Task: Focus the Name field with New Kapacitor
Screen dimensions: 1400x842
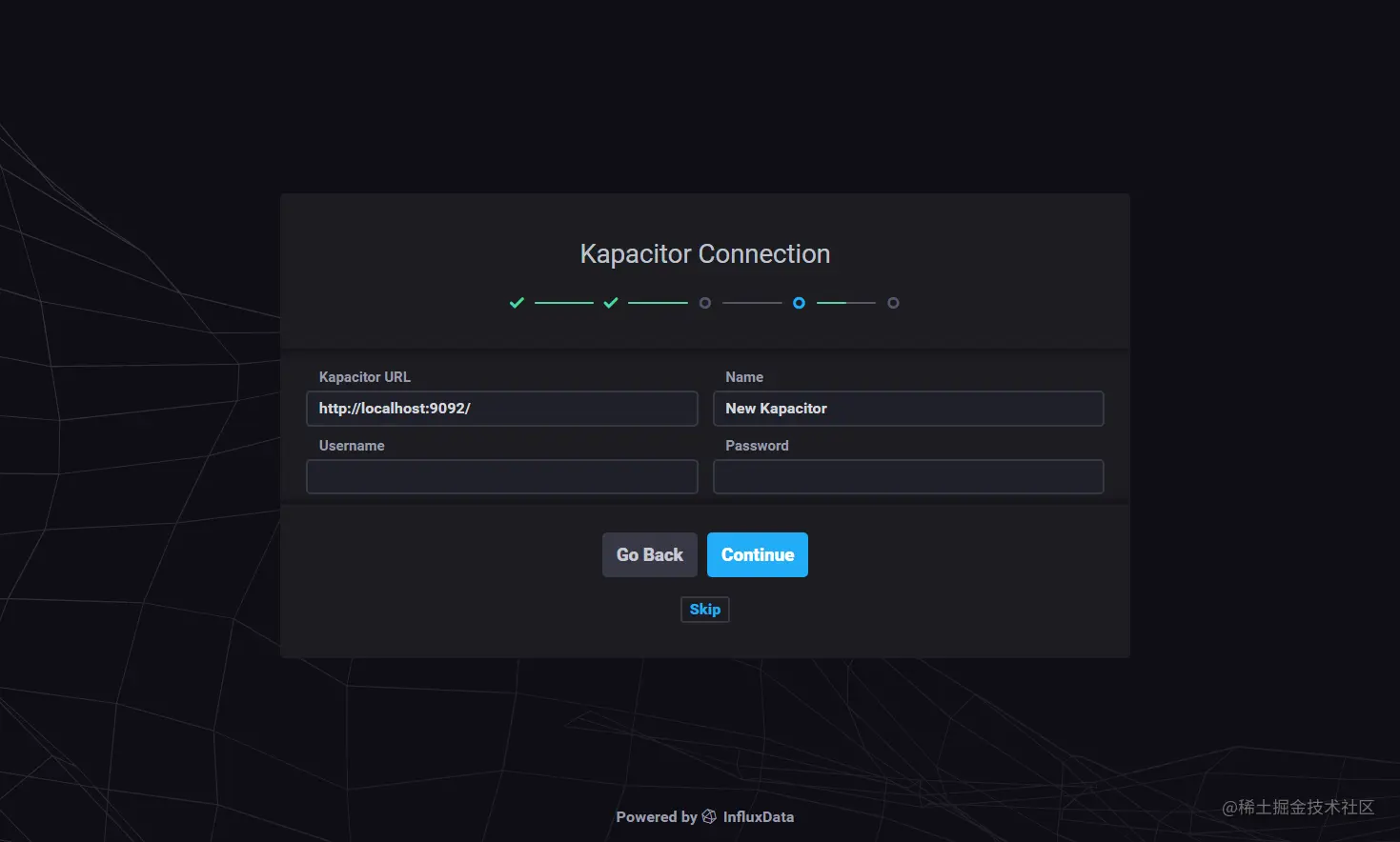Action: click(x=908, y=409)
